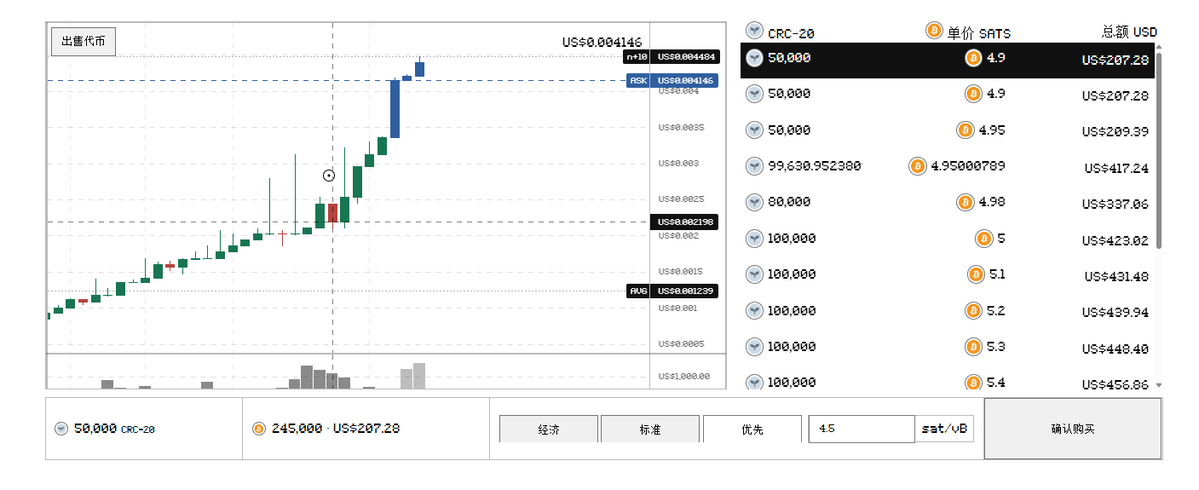Click the CRC-20 column header token icon
The width and height of the screenshot is (1199, 490).
coord(755,31)
